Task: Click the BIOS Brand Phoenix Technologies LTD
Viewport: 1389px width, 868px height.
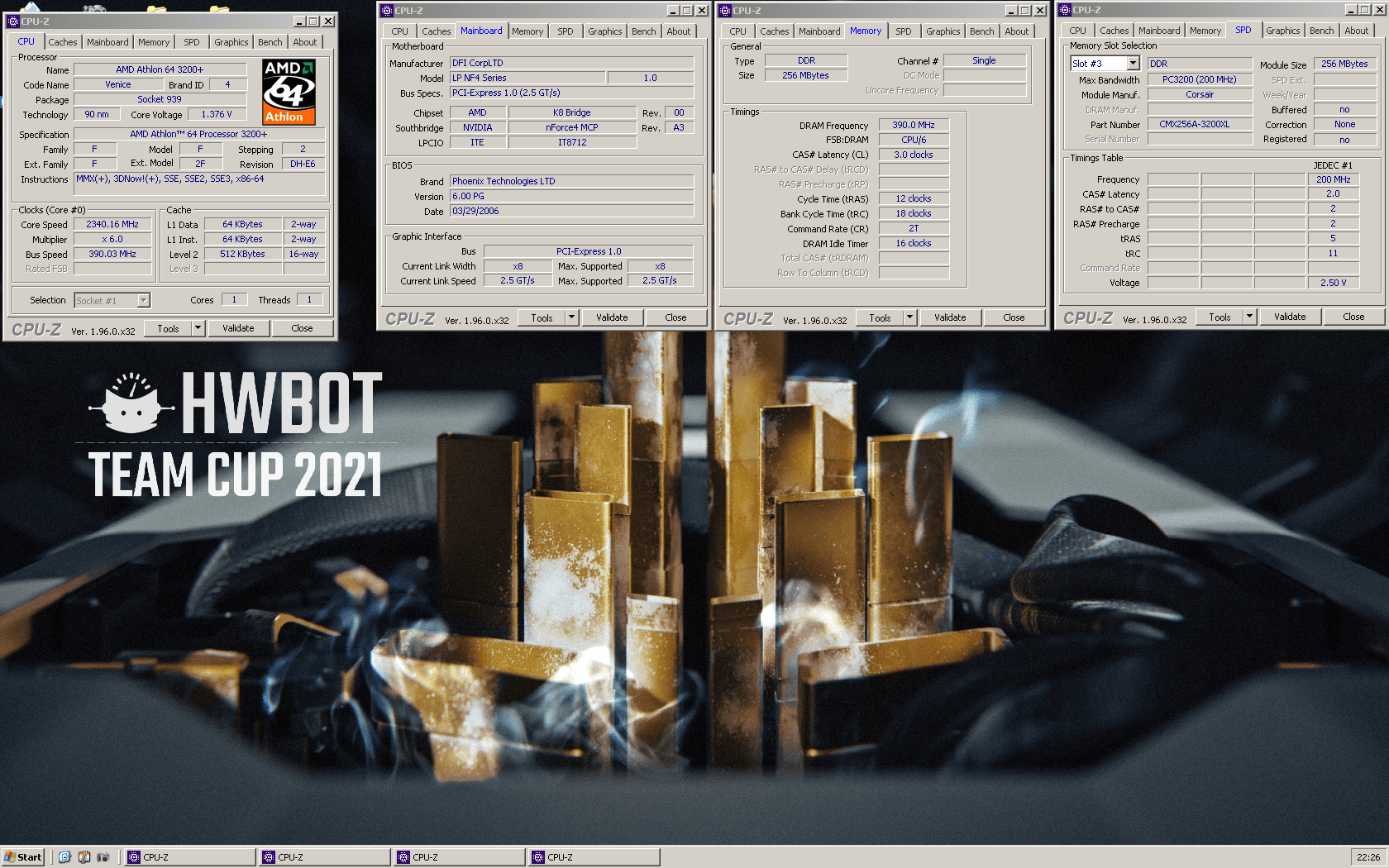Action: pos(571,181)
